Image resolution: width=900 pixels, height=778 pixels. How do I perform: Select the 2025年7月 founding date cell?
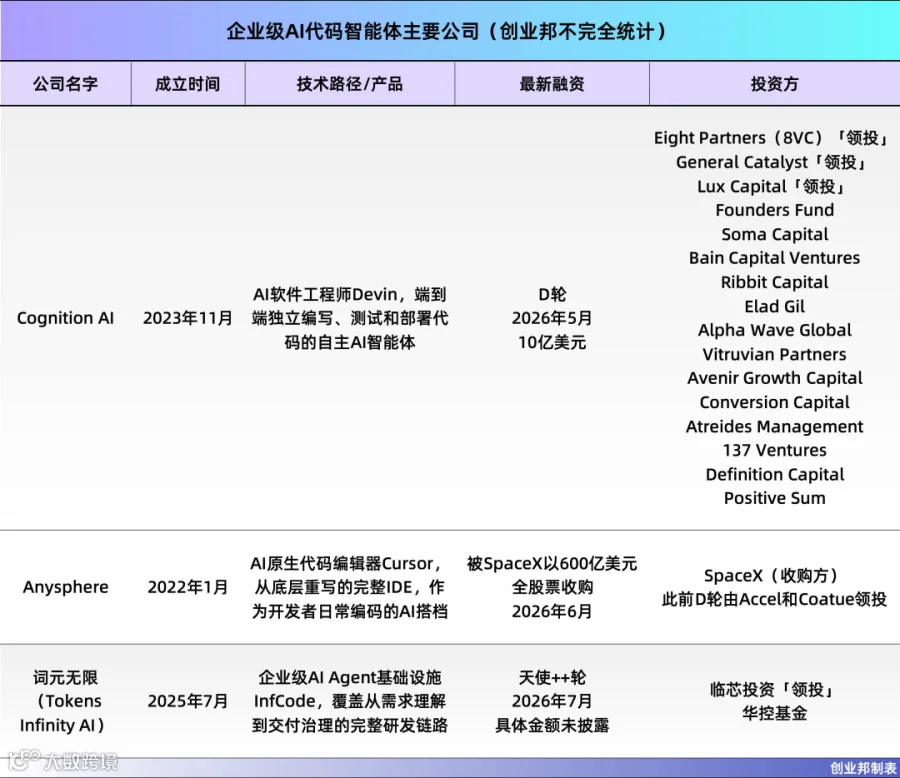pos(188,701)
